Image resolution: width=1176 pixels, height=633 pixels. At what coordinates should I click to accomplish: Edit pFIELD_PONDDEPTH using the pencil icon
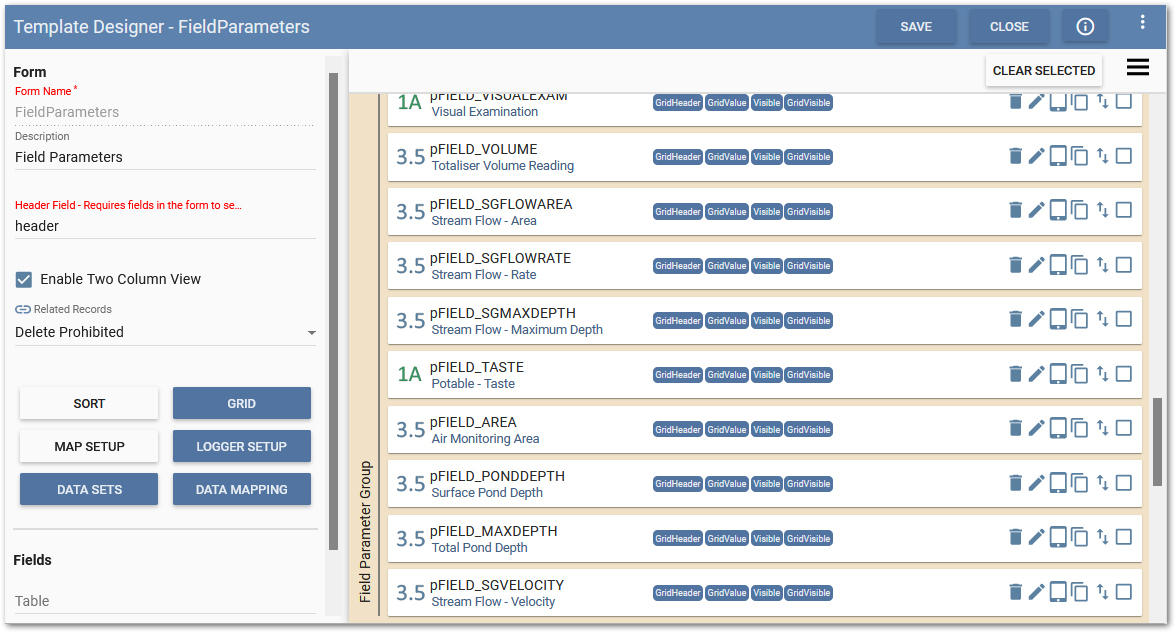click(1036, 483)
